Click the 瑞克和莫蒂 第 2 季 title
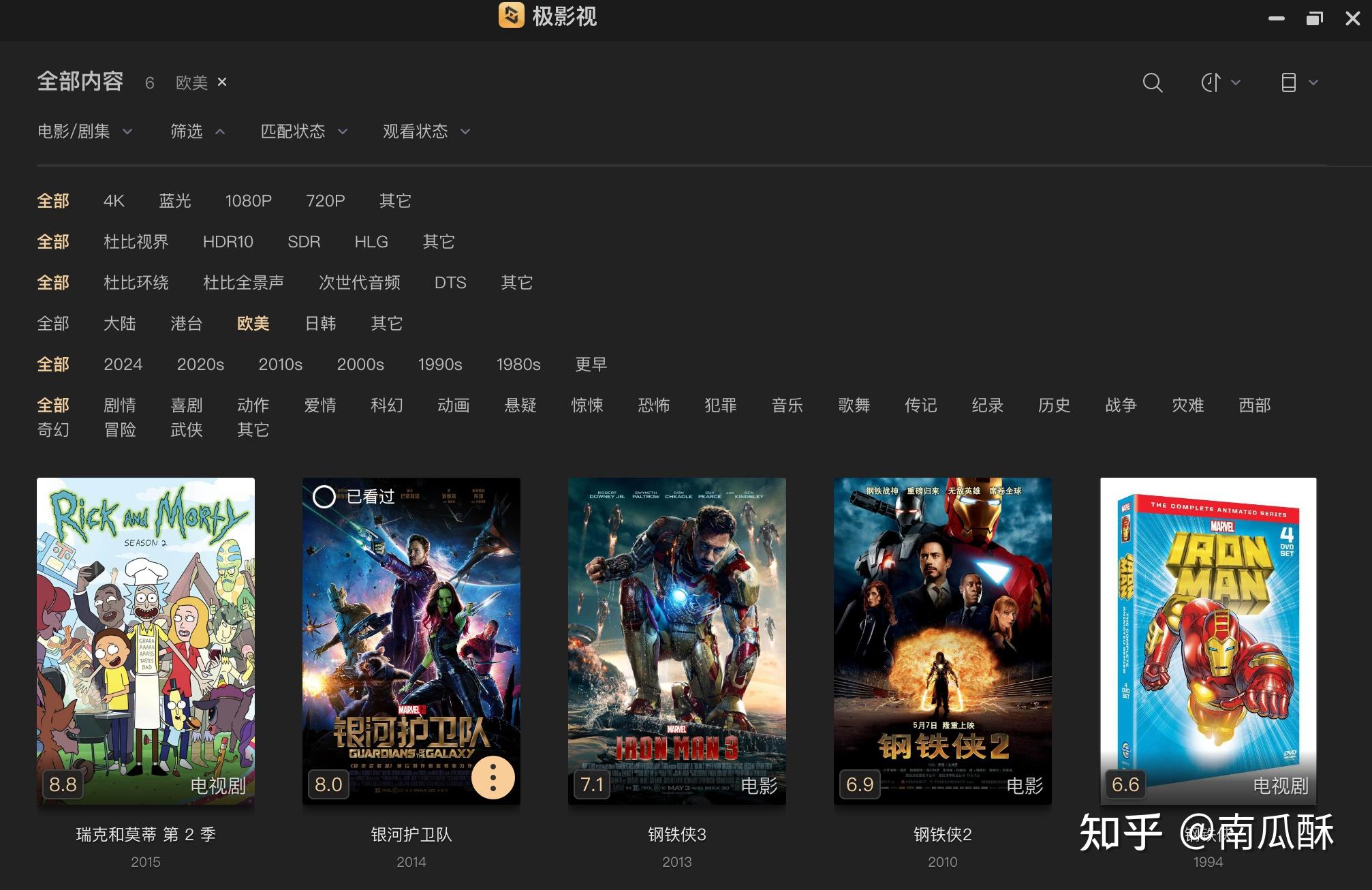Screen dimensions: 1372x890 pyautogui.click(x=146, y=834)
